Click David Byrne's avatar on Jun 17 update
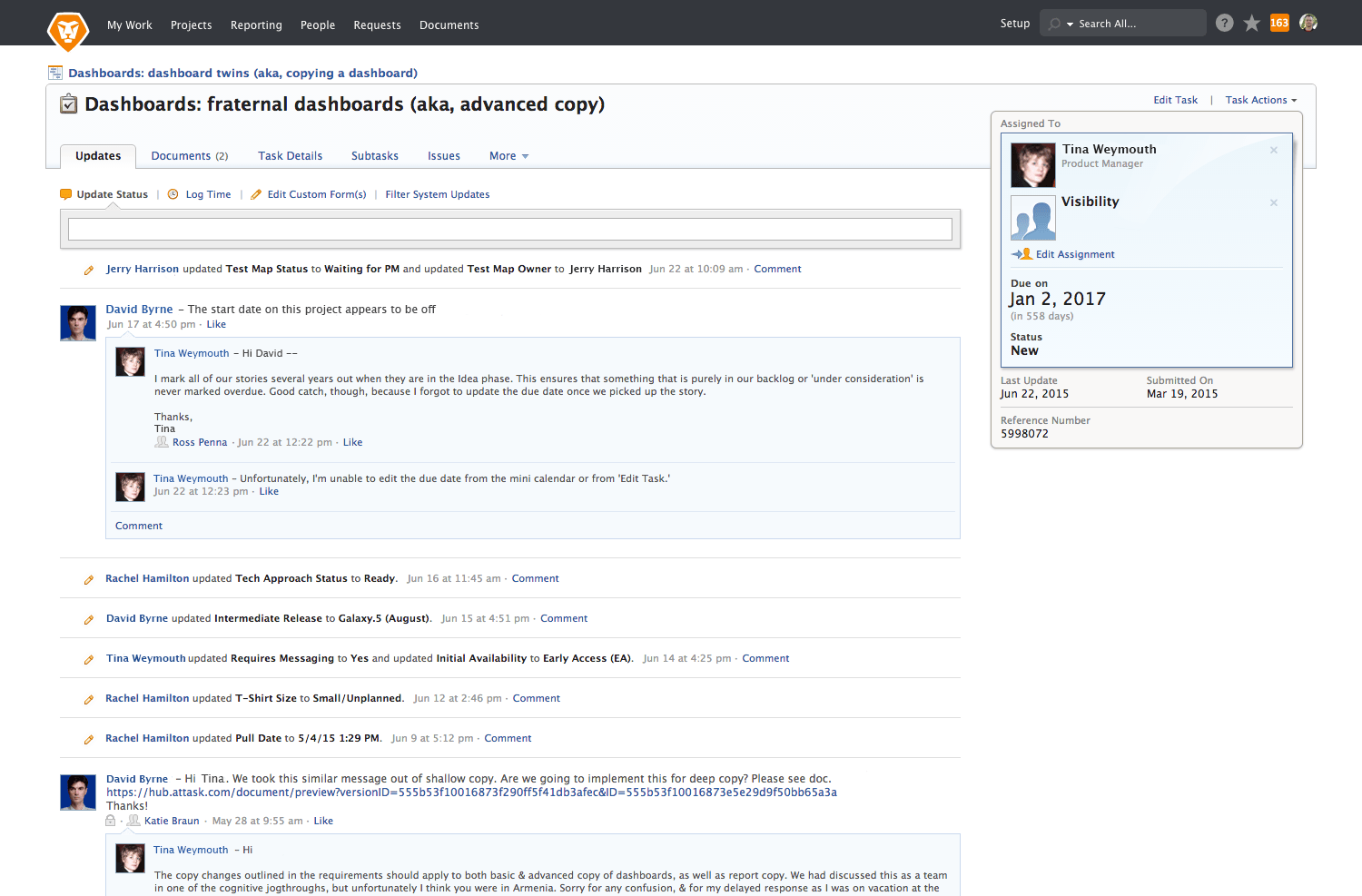 point(78,323)
